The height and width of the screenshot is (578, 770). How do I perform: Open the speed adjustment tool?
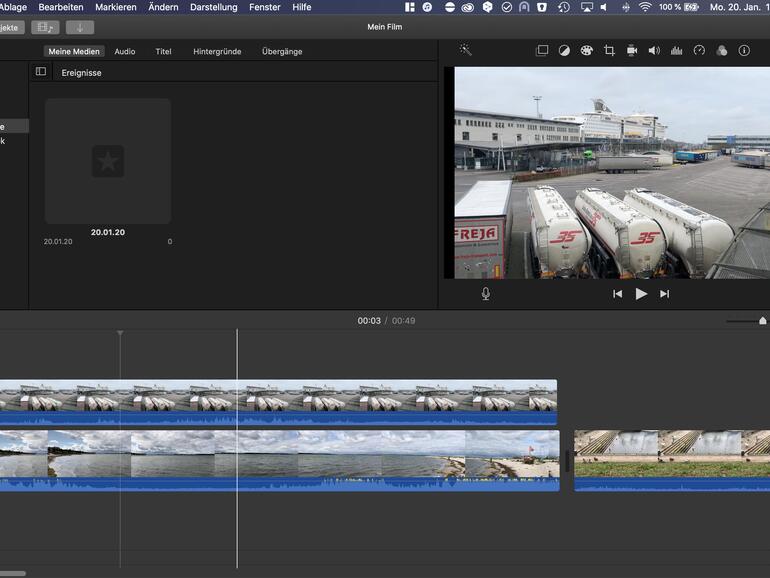(x=699, y=50)
